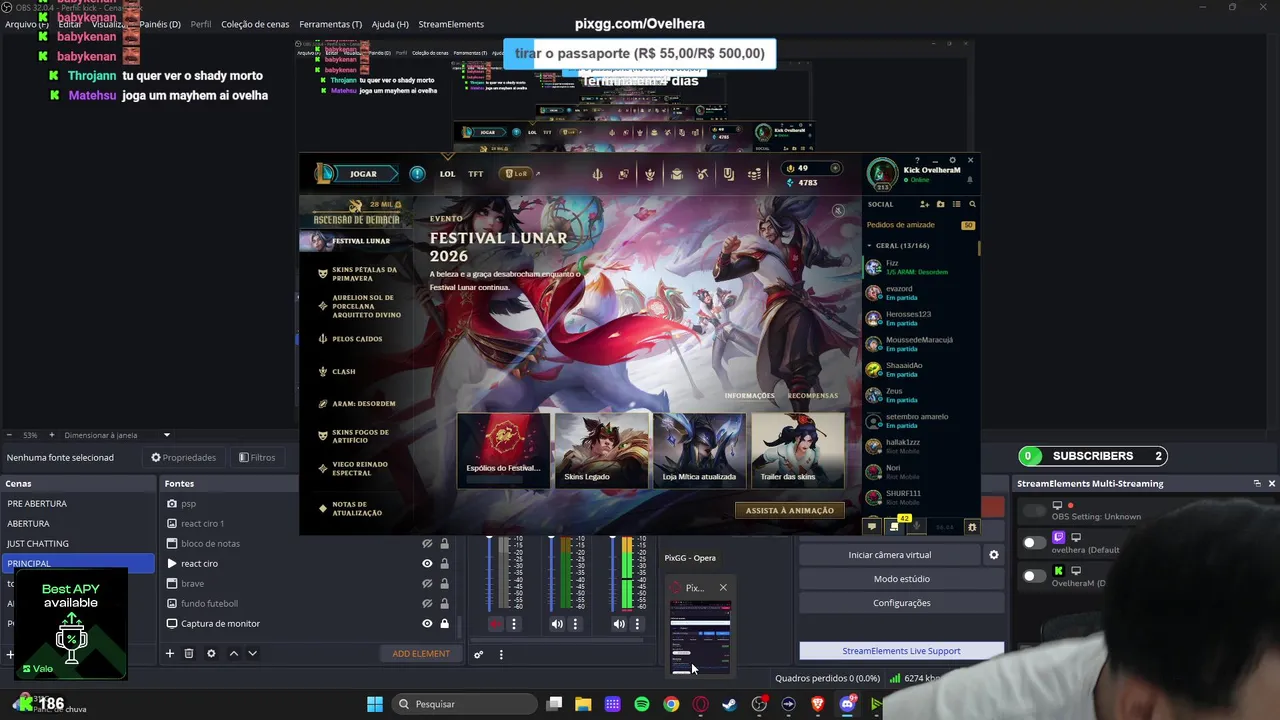Show the hidden brave source
Screen dimensions: 1280x720
coord(427,583)
